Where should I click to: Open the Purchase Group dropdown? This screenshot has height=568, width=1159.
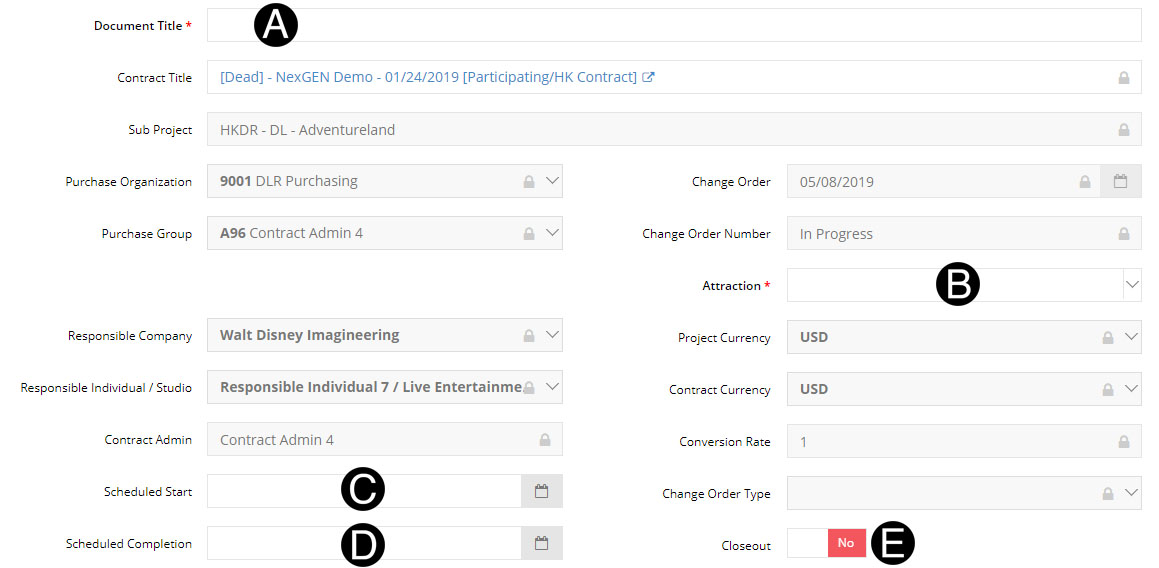[x=553, y=233]
